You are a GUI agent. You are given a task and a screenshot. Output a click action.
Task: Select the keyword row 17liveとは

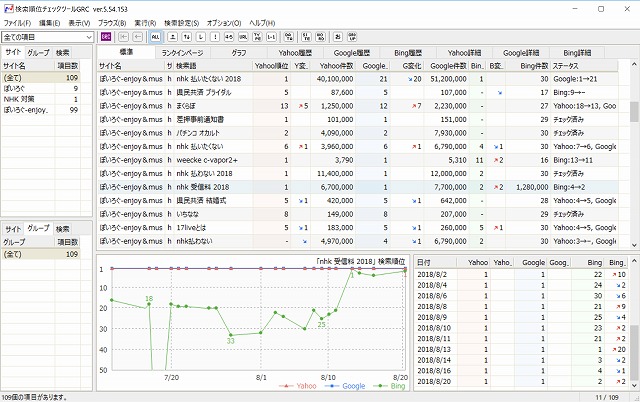pos(358,228)
